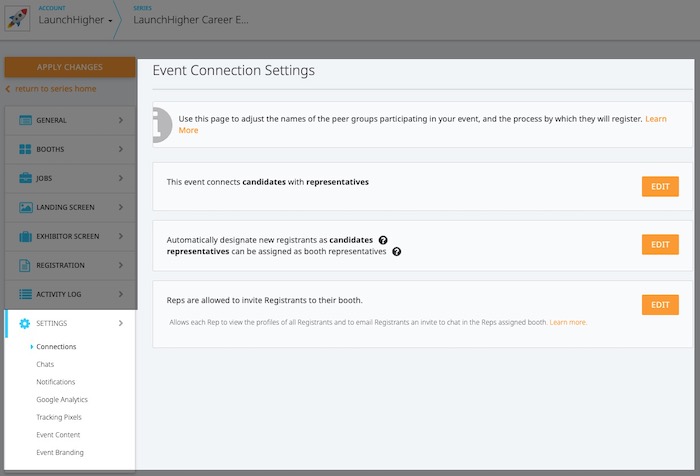Edit candidates with representatives connection

coord(660,187)
